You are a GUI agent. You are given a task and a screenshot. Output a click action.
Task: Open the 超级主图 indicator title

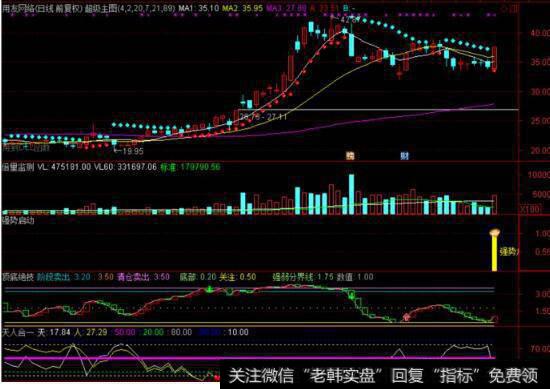(101, 8)
